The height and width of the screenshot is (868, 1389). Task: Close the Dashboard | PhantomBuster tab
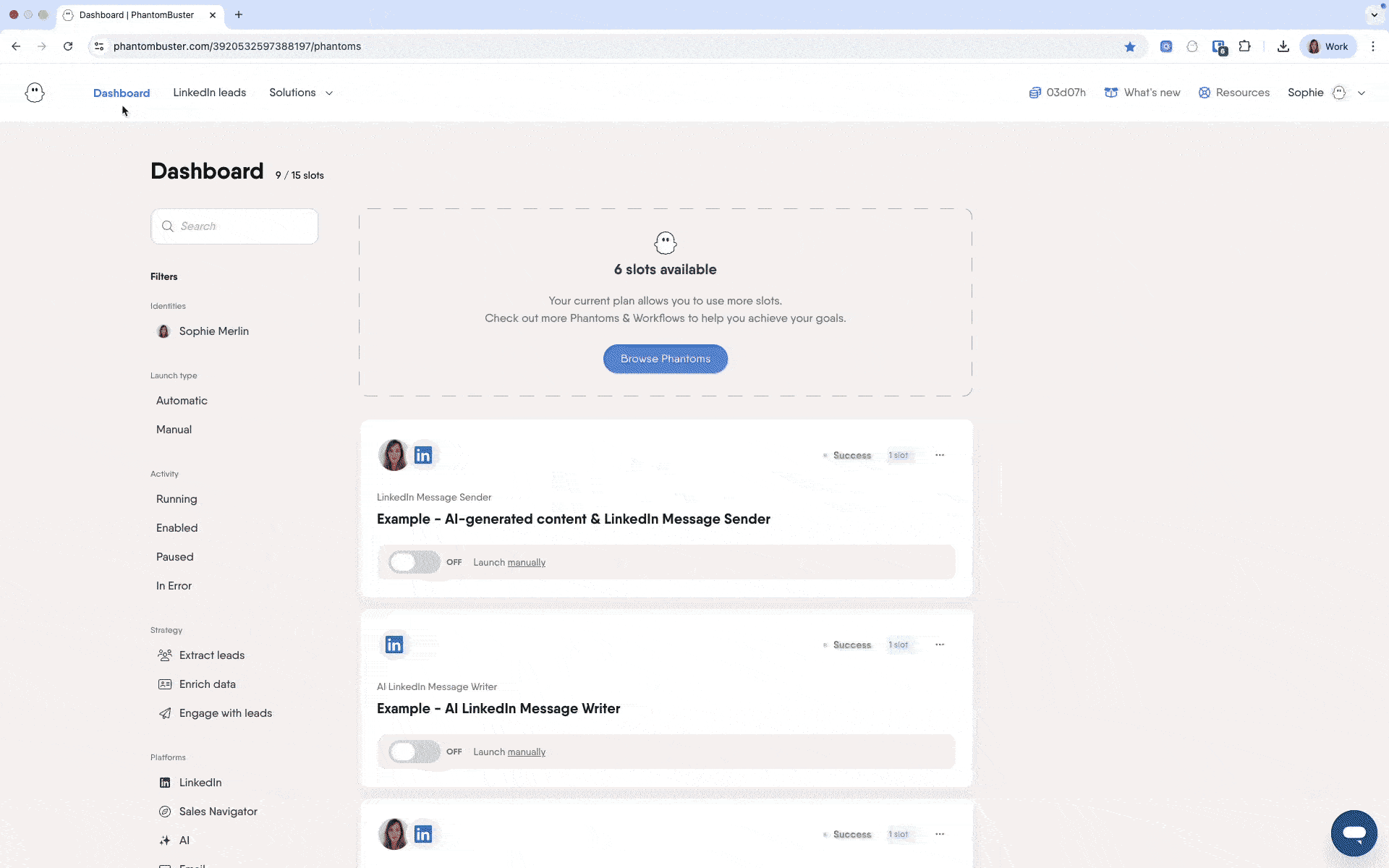(x=213, y=14)
